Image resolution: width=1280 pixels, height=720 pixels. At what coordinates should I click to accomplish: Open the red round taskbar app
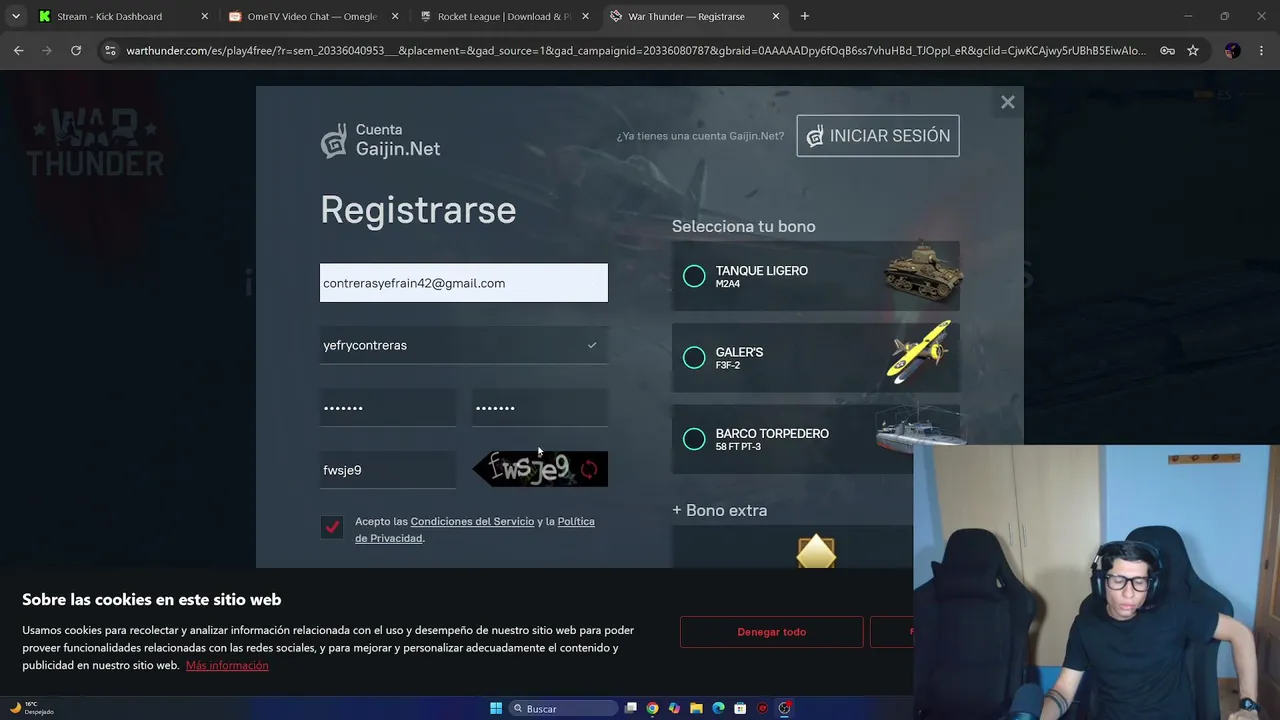pyautogui.click(x=763, y=708)
